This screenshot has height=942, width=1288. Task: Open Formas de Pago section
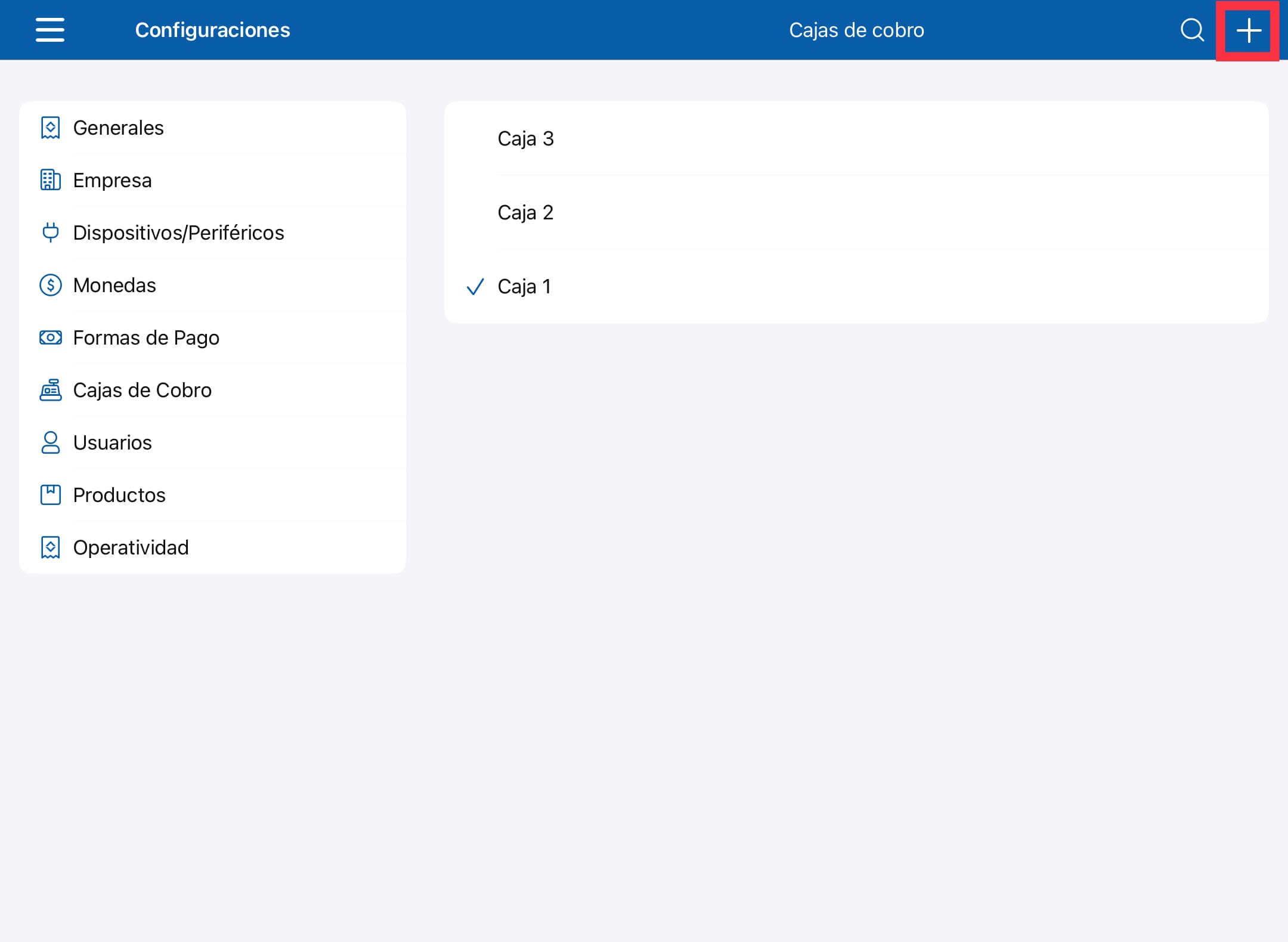click(213, 337)
